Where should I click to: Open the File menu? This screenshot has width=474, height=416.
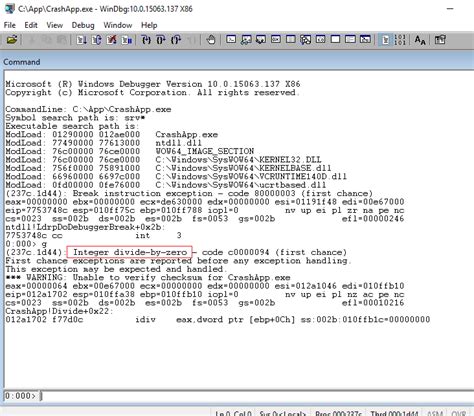click(10, 25)
